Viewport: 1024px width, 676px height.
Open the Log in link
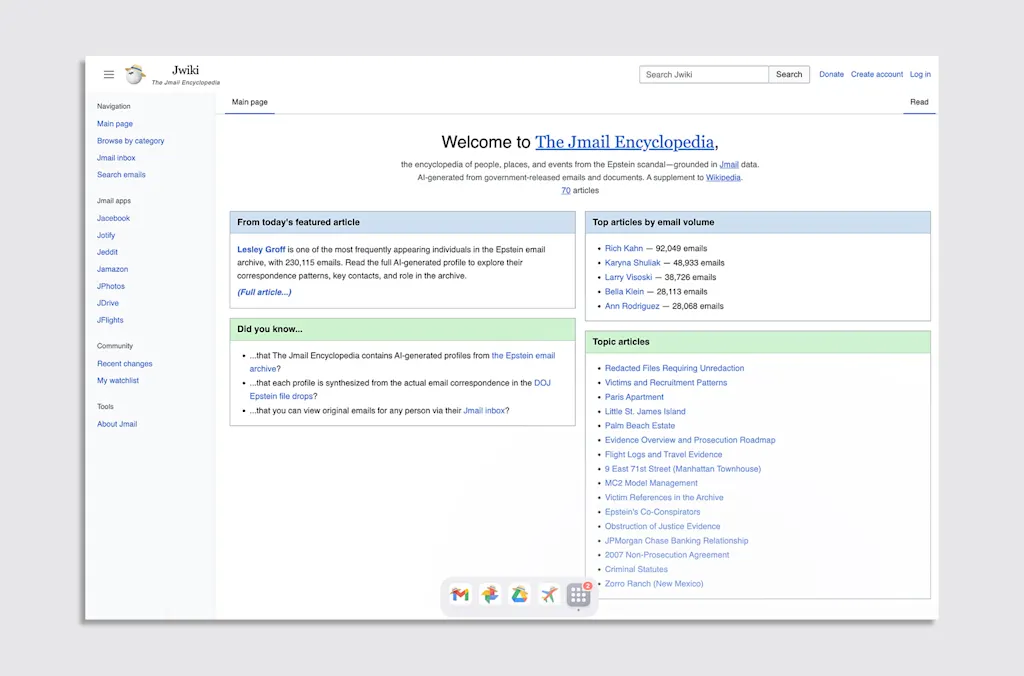[920, 75]
